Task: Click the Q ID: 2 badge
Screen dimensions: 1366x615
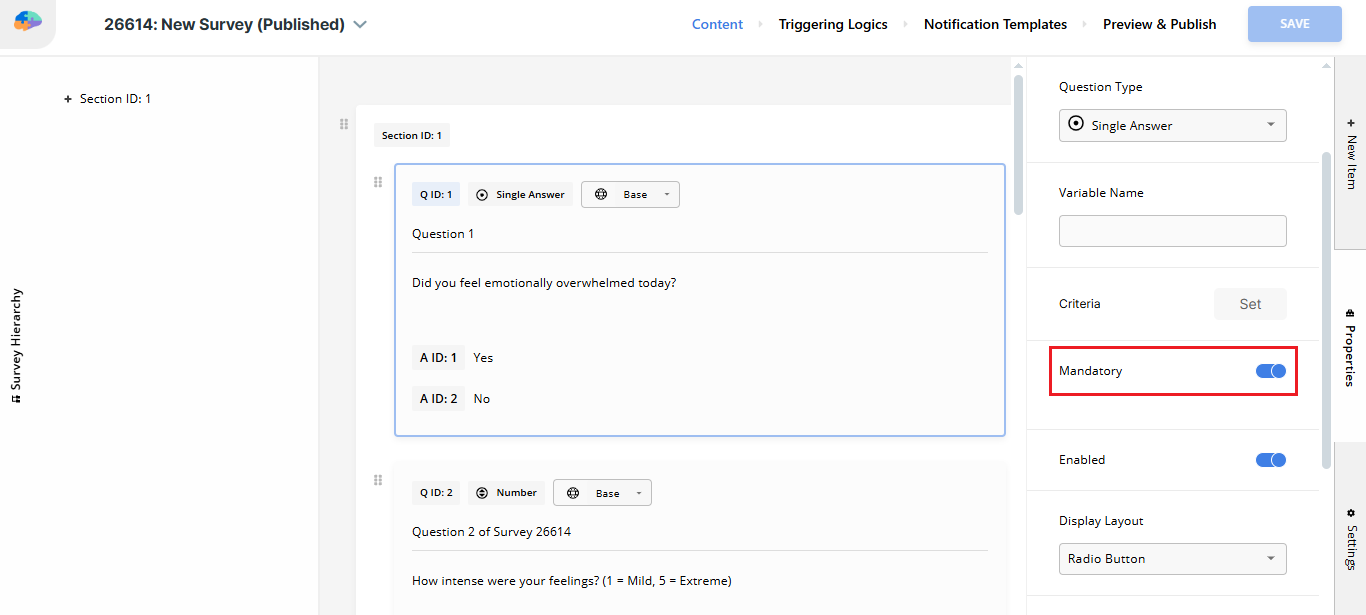Action: tap(436, 493)
